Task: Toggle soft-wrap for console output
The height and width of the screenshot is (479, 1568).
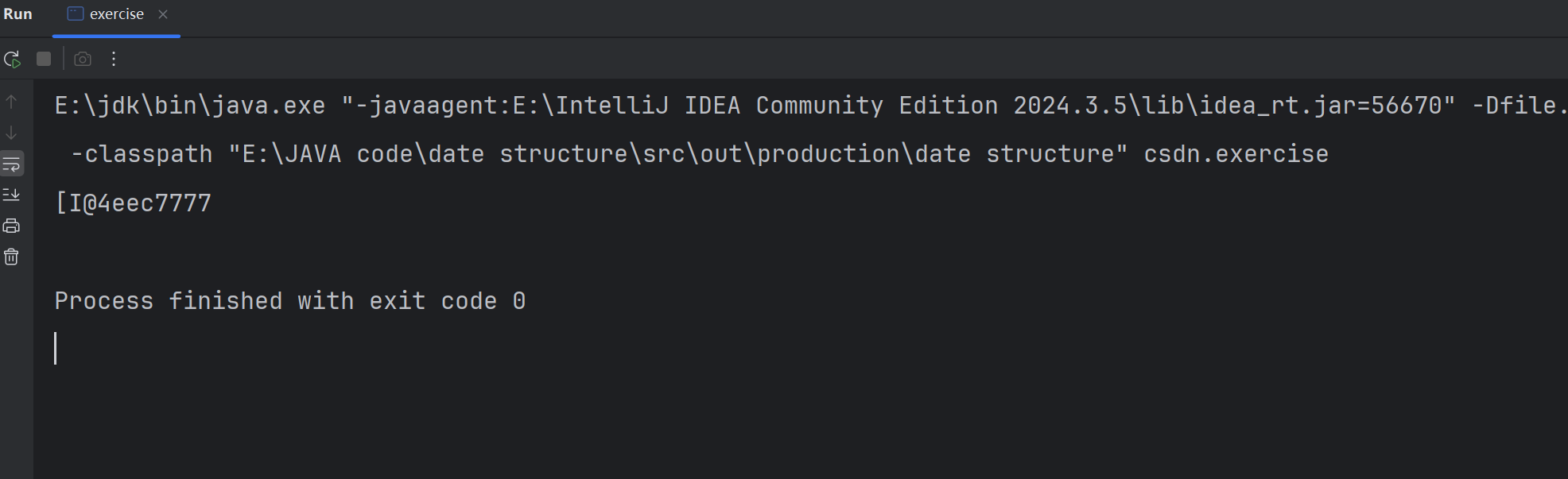Action: tap(11, 164)
